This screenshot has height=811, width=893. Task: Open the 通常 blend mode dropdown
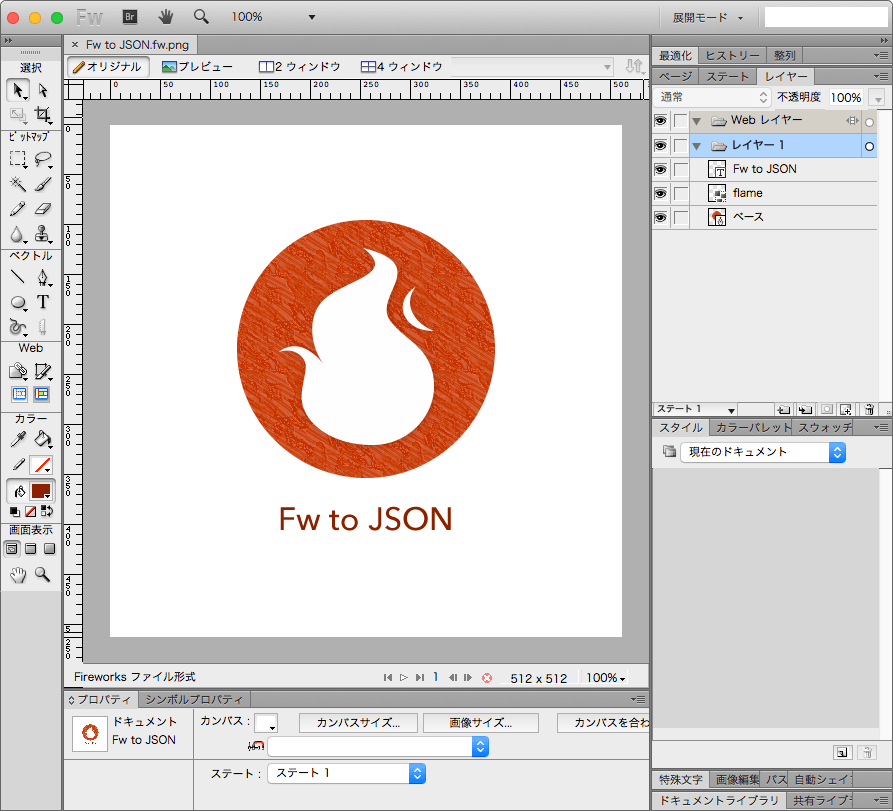[713, 97]
